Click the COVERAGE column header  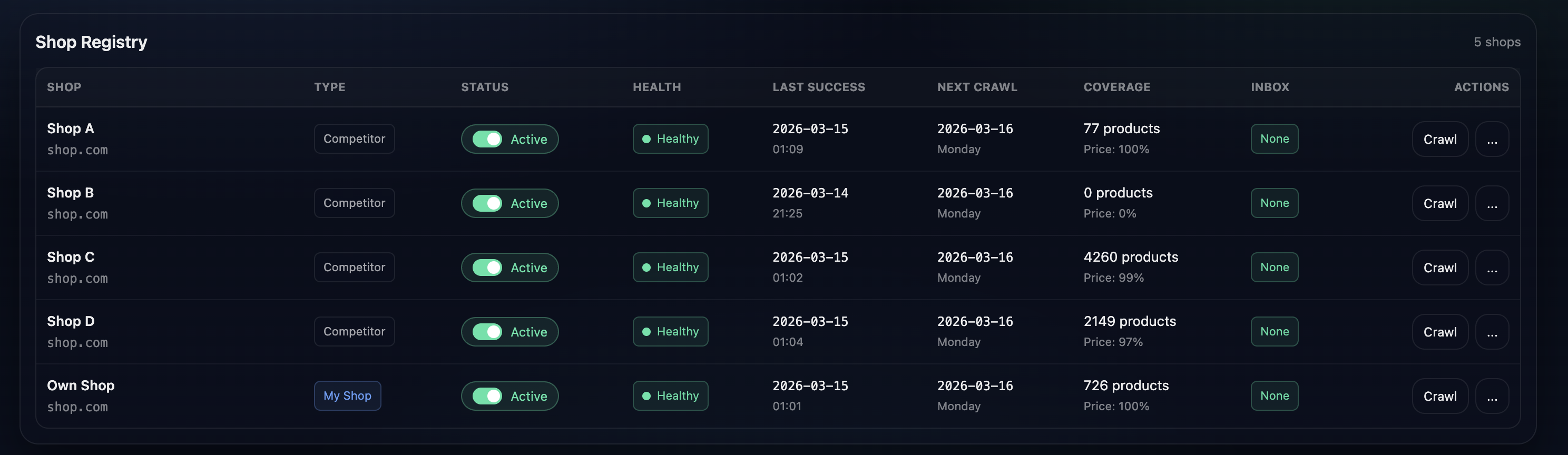pos(1116,87)
